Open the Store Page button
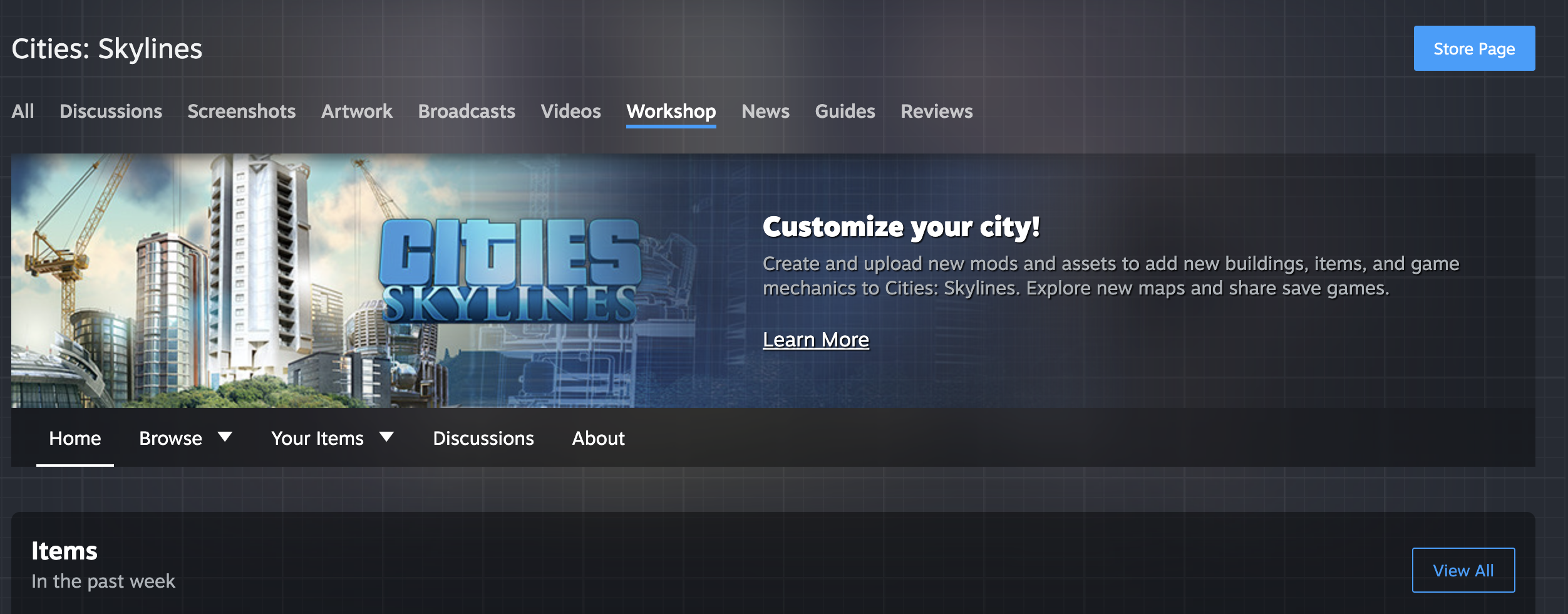The image size is (1568, 614). pyautogui.click(x=1474, y=48)
